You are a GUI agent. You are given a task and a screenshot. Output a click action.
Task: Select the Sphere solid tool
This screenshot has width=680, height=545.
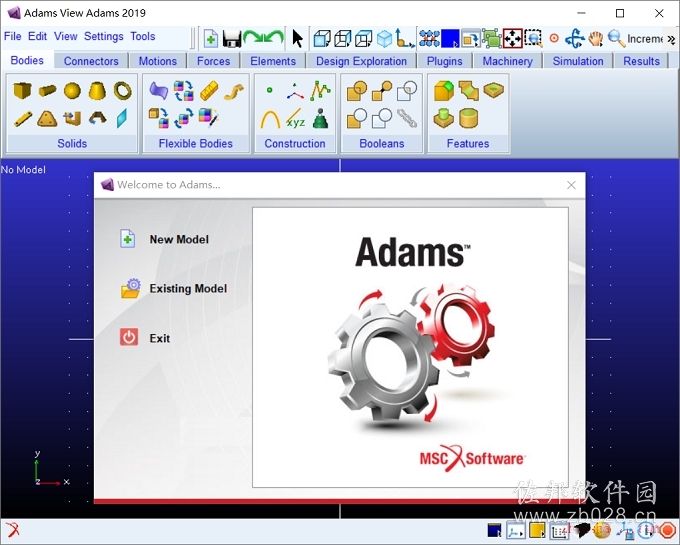point(72,91)
